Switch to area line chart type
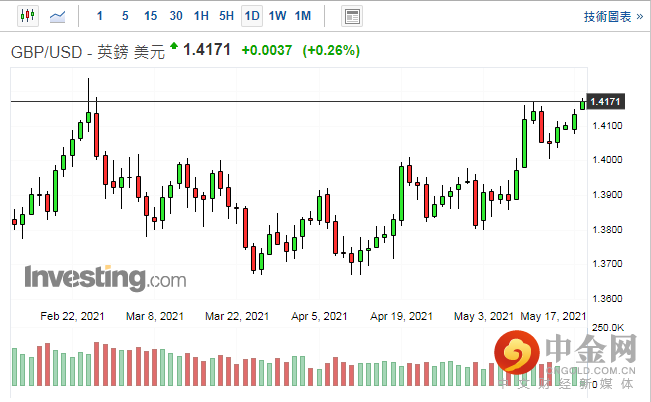This screenshot has width=651, height=402. click(x=57, y=17)
